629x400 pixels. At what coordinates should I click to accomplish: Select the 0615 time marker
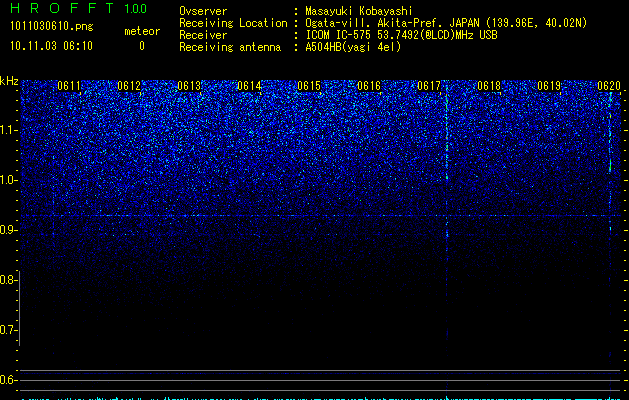pyautogui.click(x=309, y=86)
